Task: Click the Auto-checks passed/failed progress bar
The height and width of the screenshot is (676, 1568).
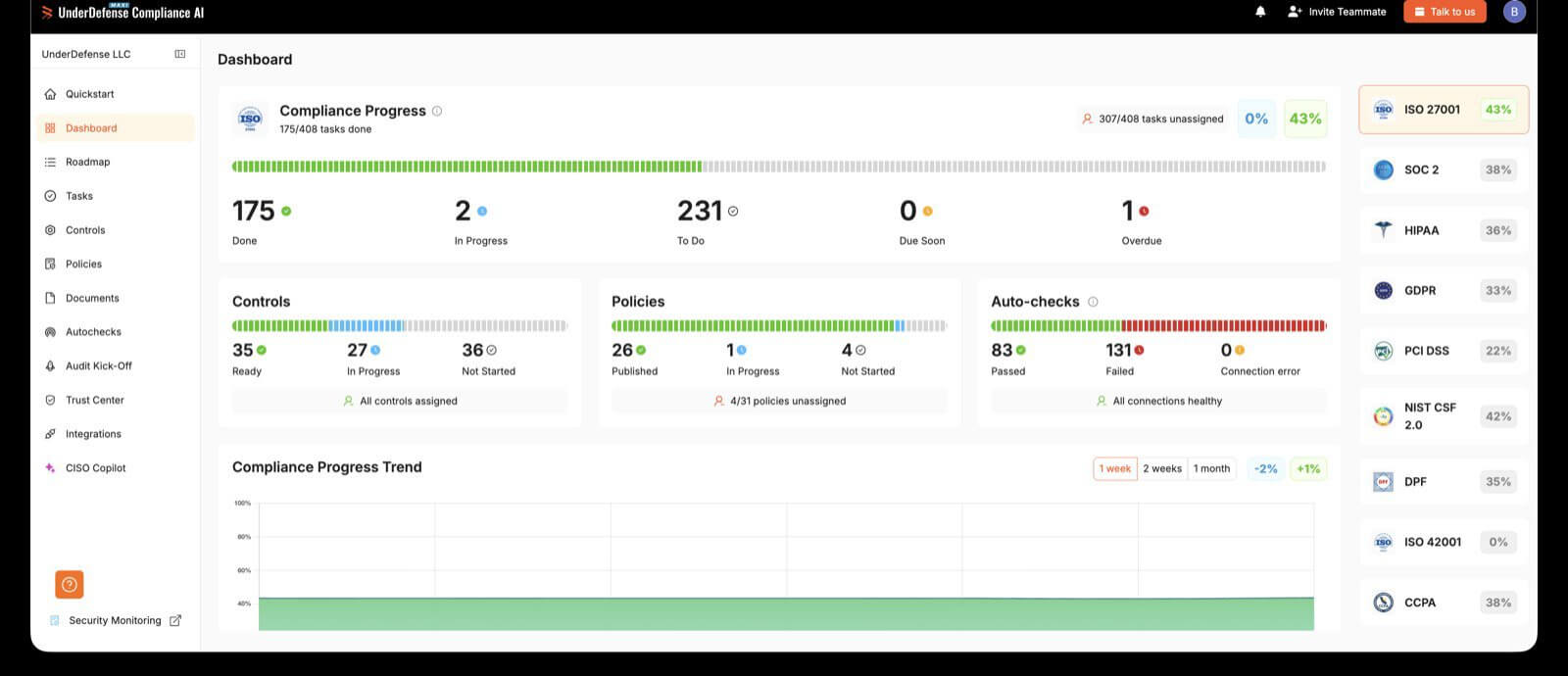Action: 1158,325
